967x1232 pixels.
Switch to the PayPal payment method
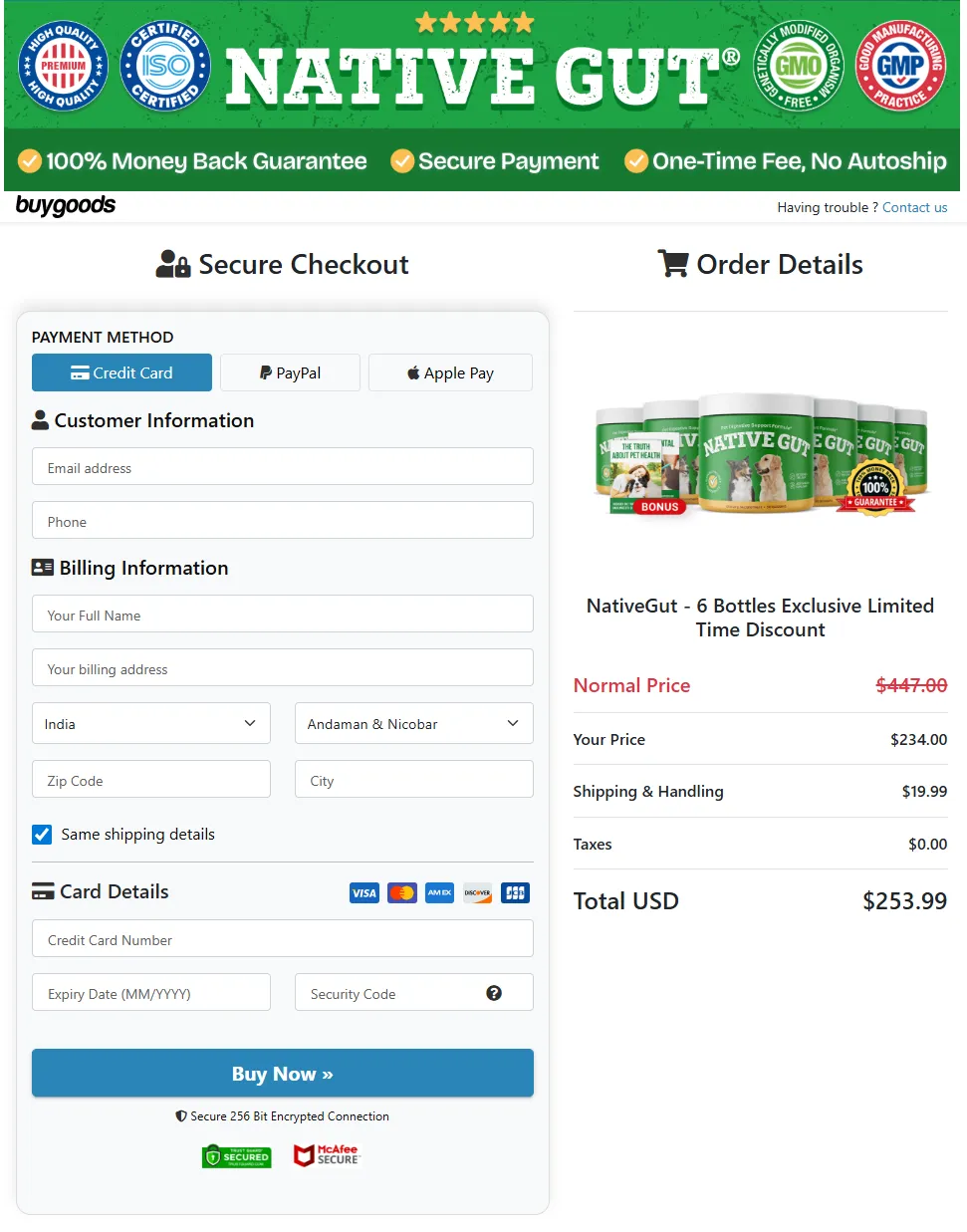[x=290, y=372]
